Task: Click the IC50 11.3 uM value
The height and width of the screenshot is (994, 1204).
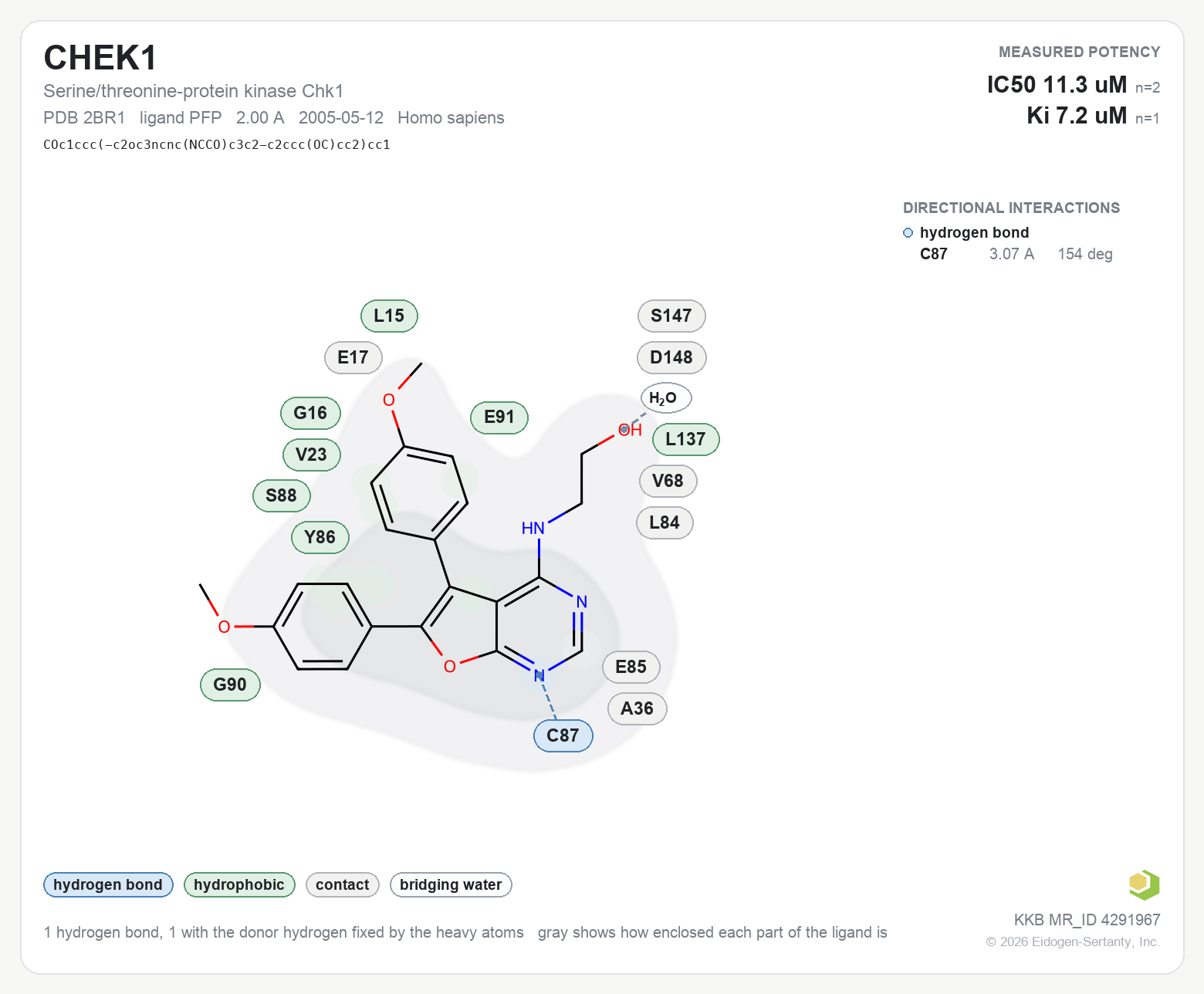Action: [x=1057, y=84]
